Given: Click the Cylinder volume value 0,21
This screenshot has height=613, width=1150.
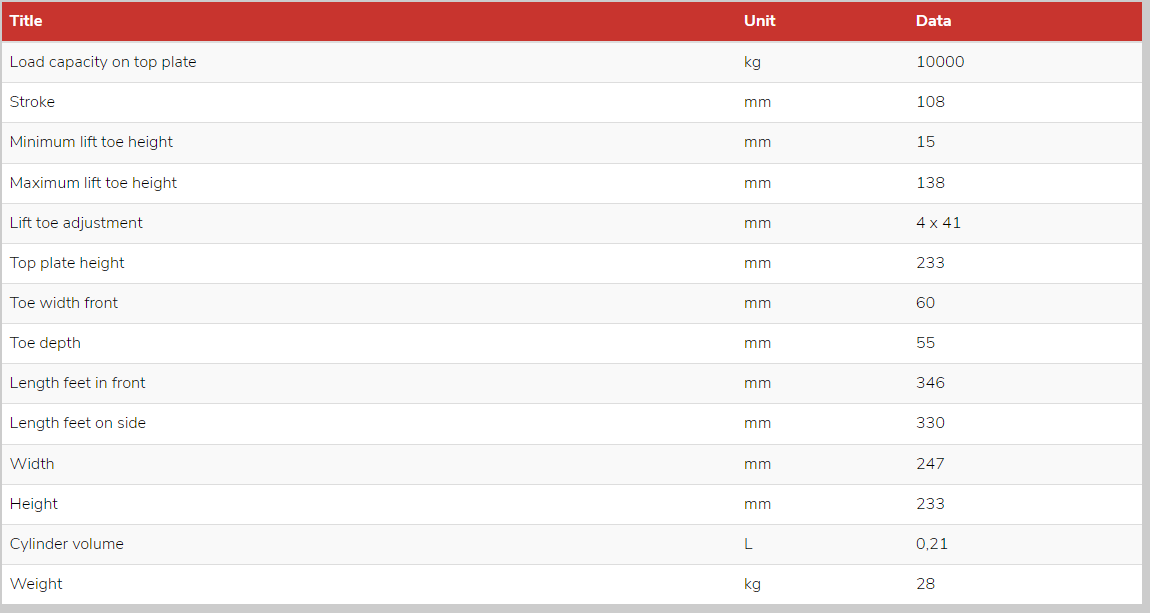Looking at the screenshot, I should point(931,543).
